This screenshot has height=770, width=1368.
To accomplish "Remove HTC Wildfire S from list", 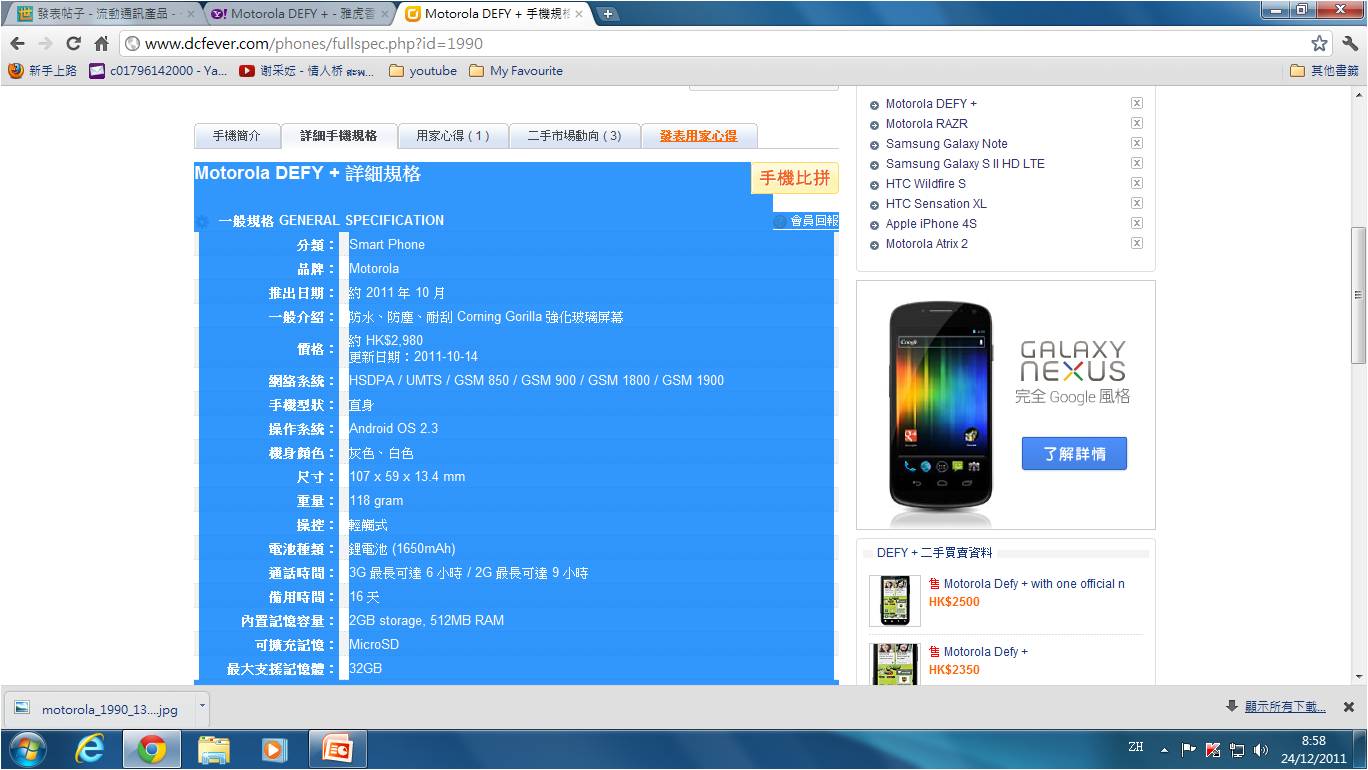I will click(1136, 184).
